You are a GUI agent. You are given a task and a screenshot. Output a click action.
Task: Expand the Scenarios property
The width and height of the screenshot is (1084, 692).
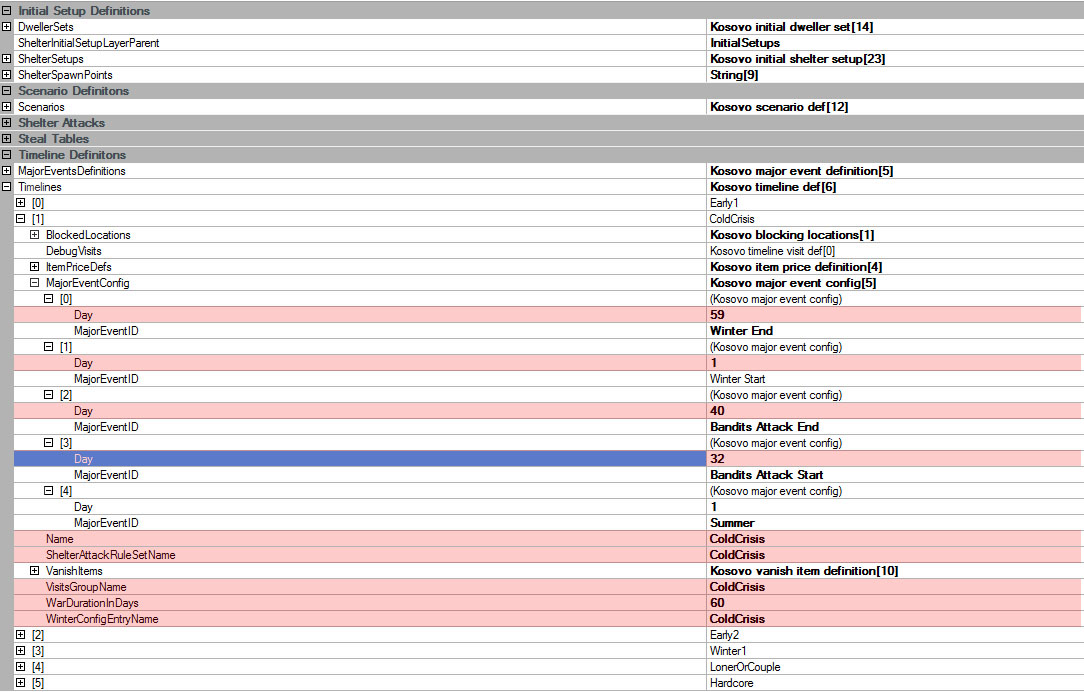click(6, 106)
